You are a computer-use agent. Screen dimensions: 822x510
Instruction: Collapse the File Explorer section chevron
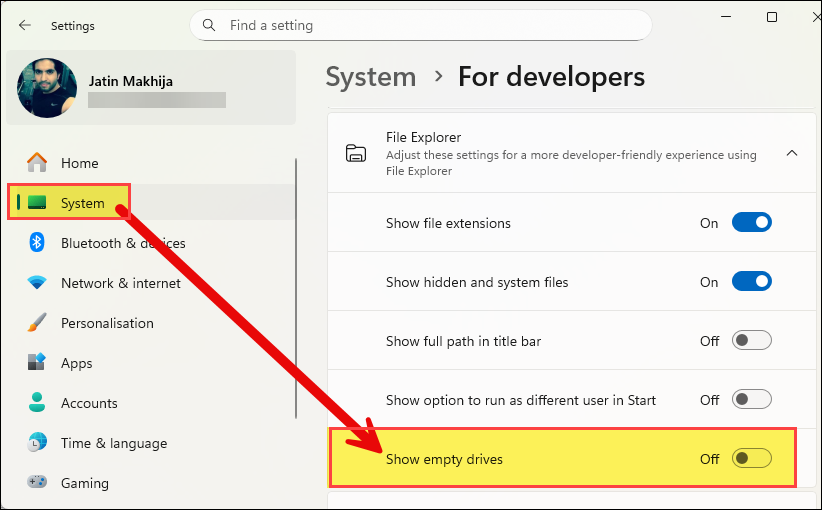tap(791, 153)
